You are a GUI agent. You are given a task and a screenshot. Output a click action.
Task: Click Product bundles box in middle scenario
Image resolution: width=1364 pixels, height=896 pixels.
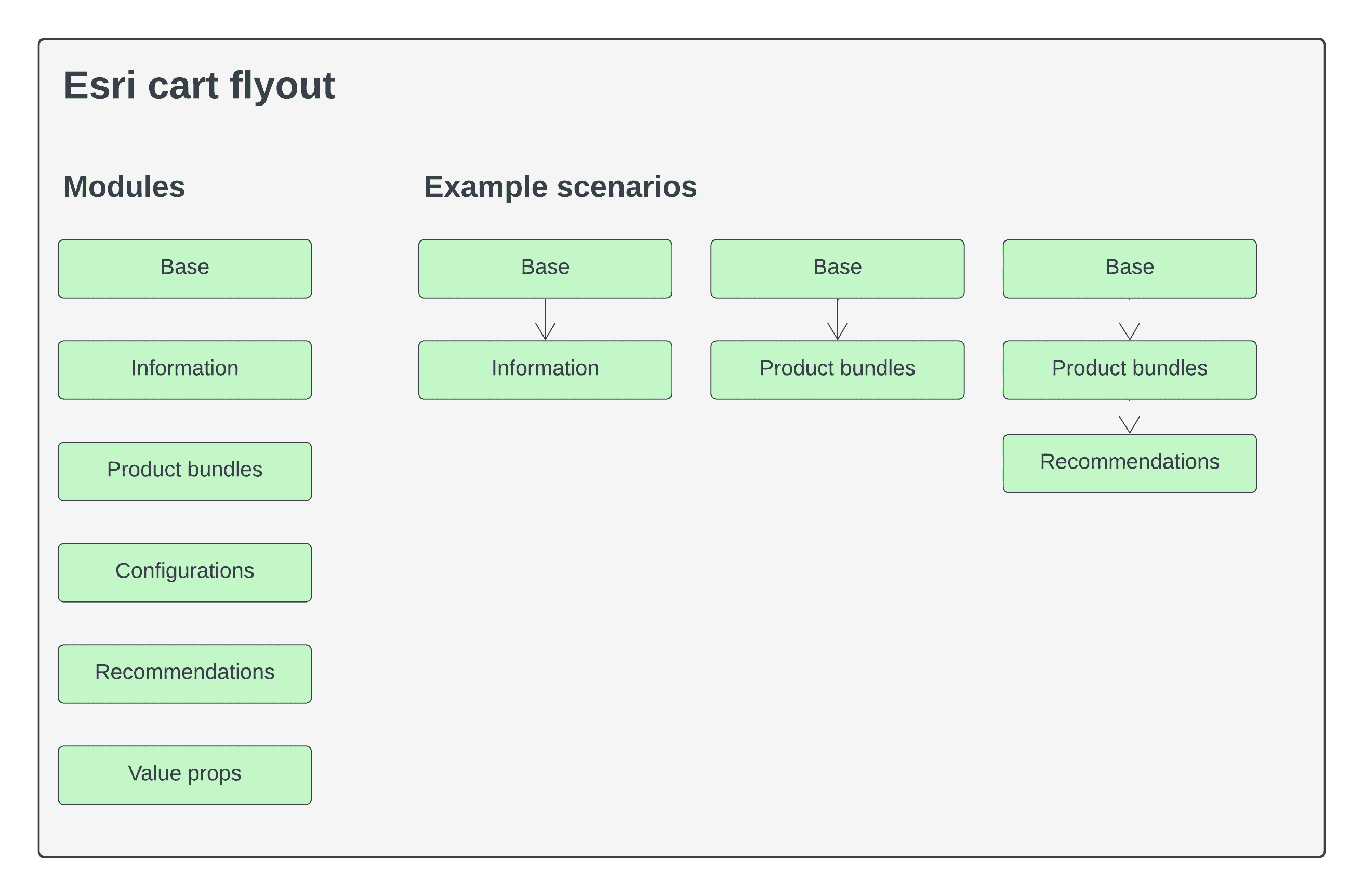pos(837,370)
